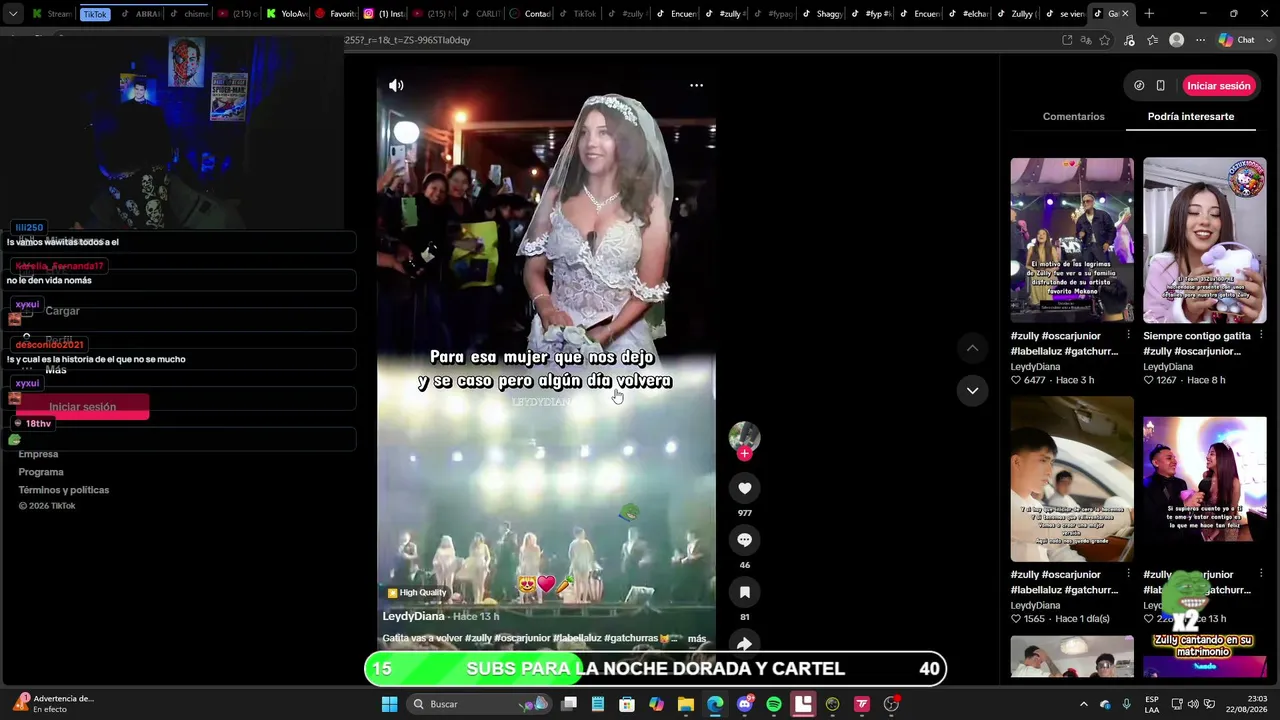Viewport: 1280px width, 720px height.
Task: Open the thumbnail showing Zully's family at Makano show
Action: [x=1072, y=240]
